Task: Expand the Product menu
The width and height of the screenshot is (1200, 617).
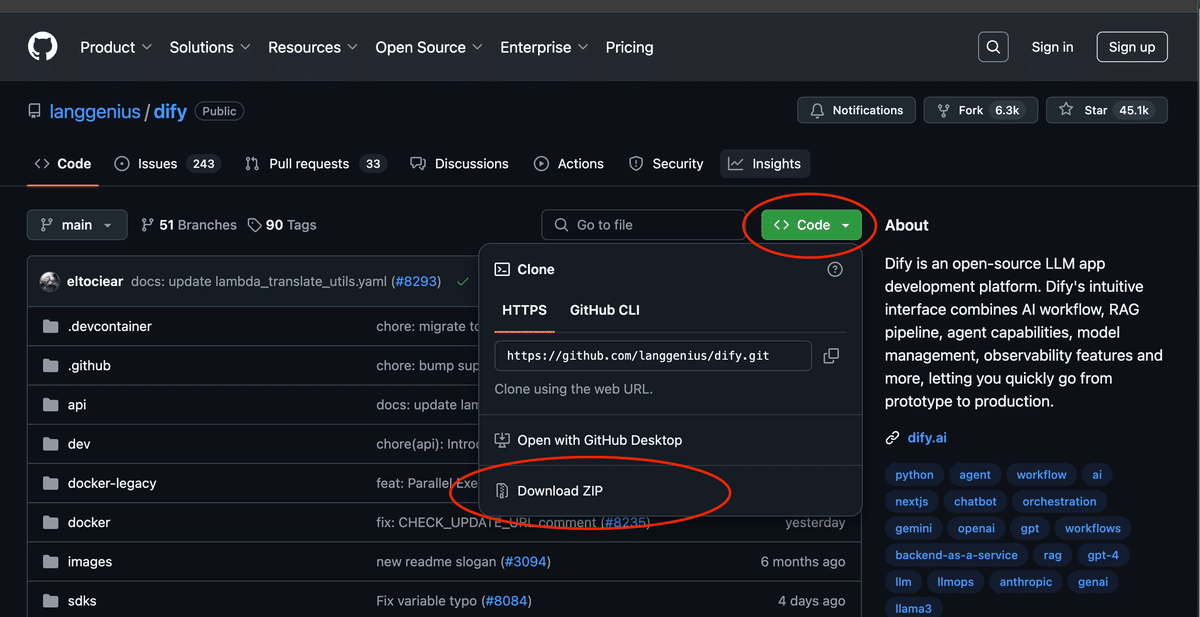Action: 116,47
